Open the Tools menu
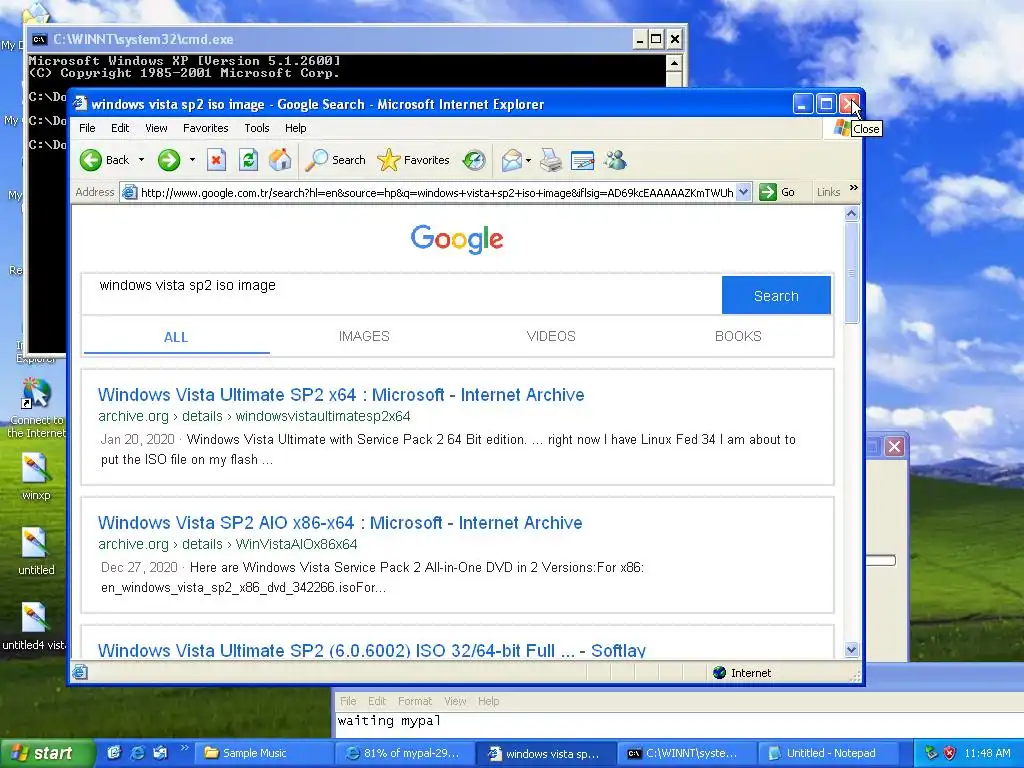This screenshot has height=768, width=1024. [257, 128]
